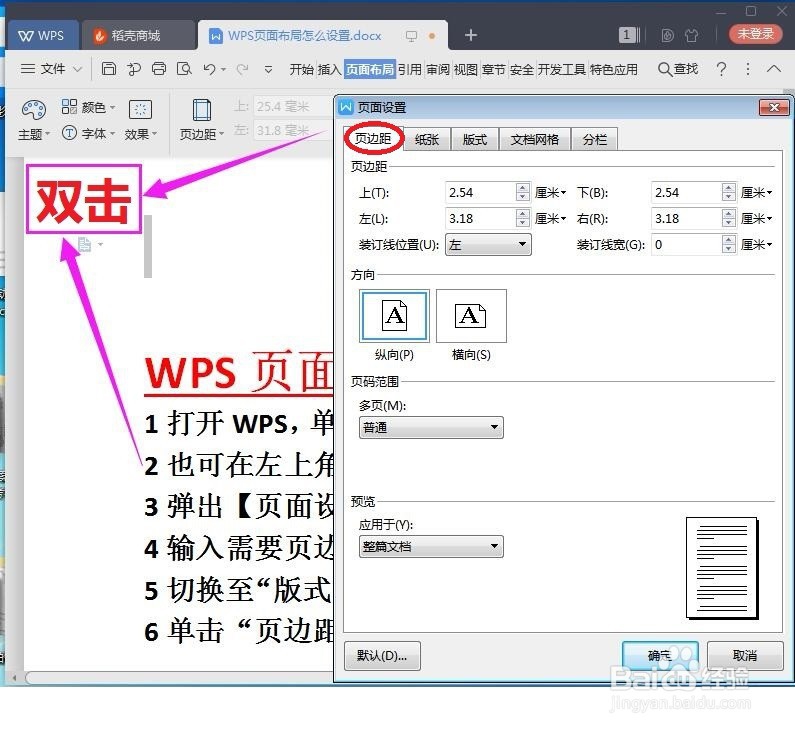795x731 pixels.
Task: Open the 字体 theme fonts dropdown
Action: pyautogui.click(x=89, y=133)
